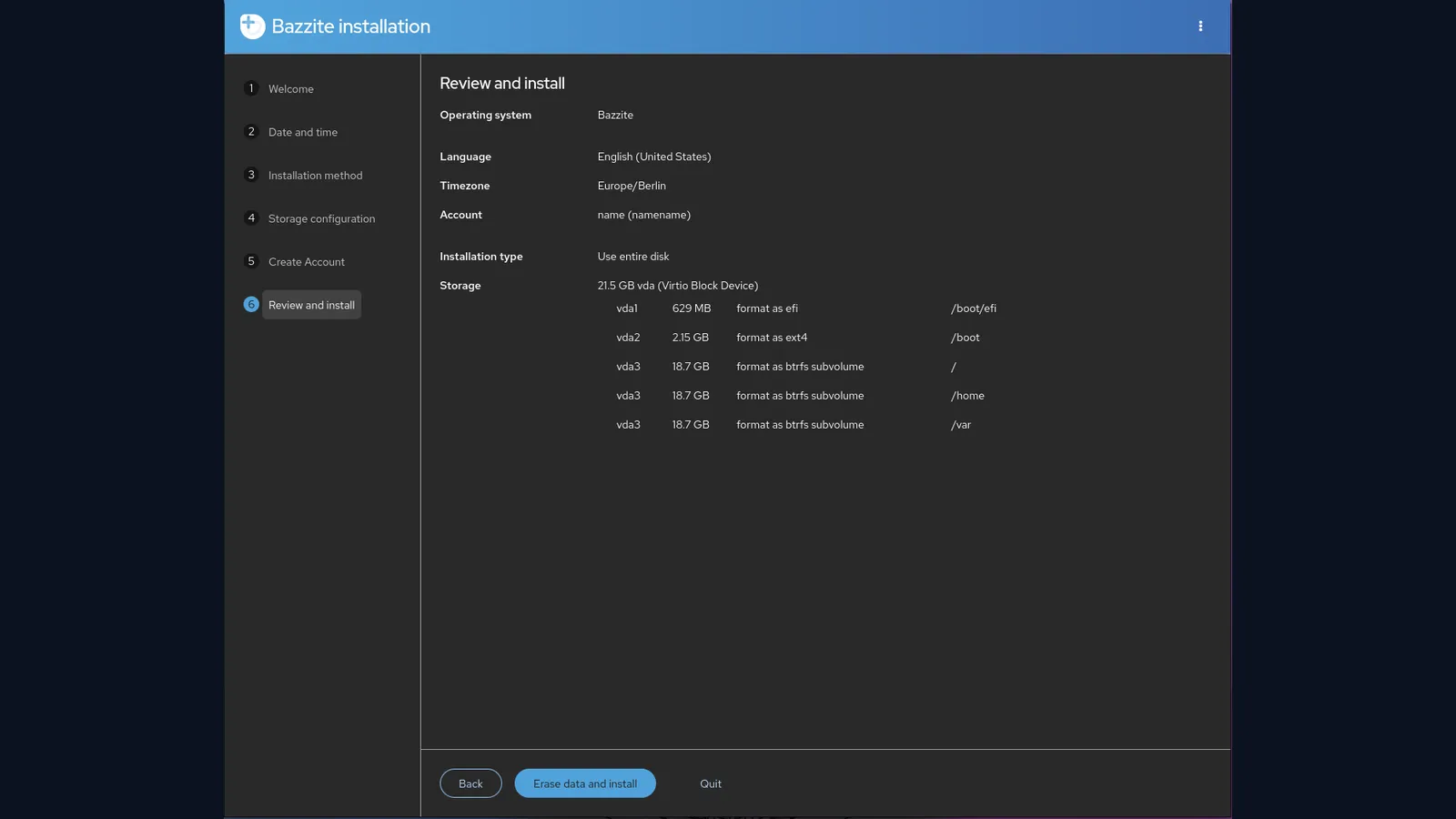Image resolution: width=1456 pixels, height=819 pixels.
Task: Click the Back button
Action: tap(470, 784)
